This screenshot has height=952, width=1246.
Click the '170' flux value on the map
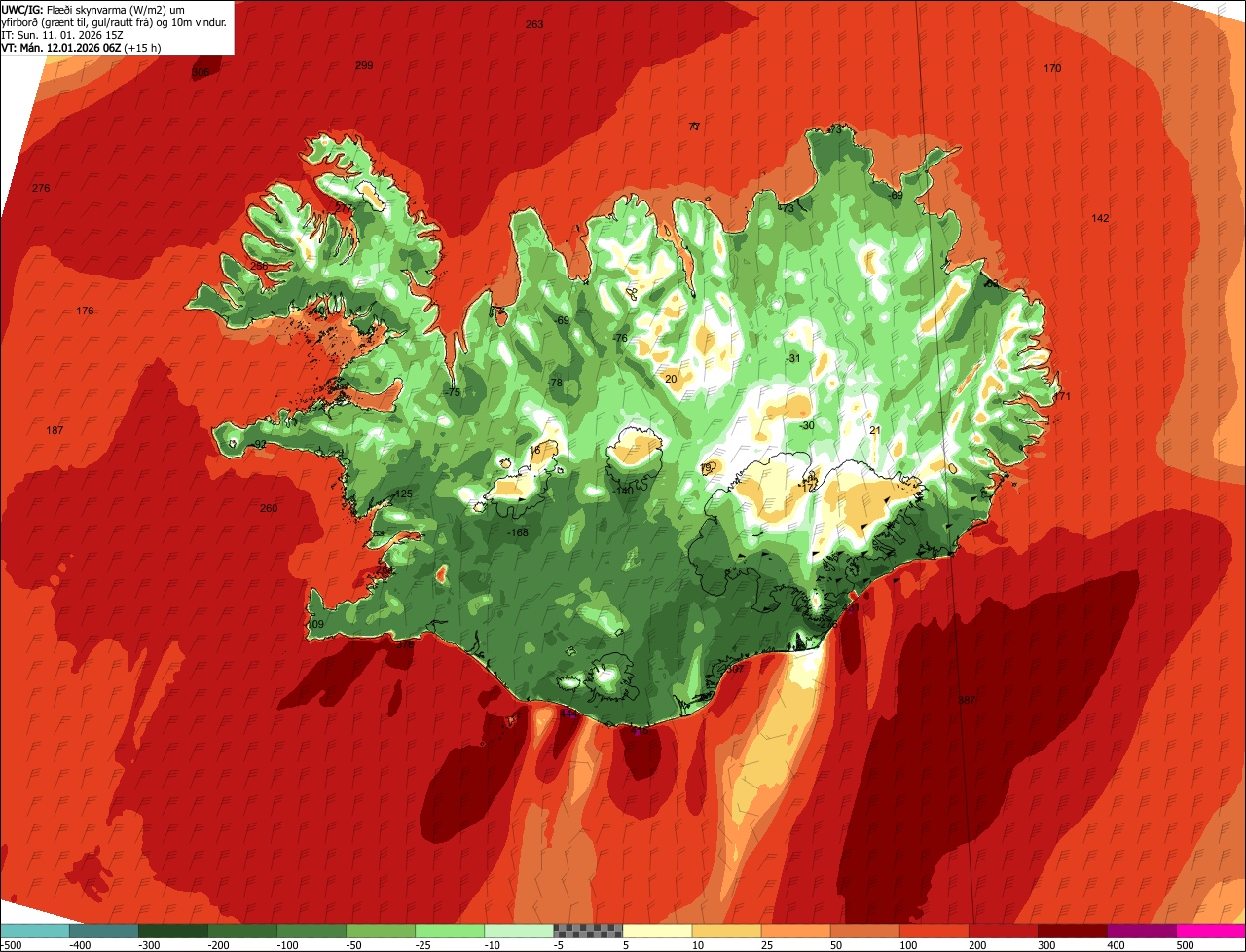coord(1052,68)
